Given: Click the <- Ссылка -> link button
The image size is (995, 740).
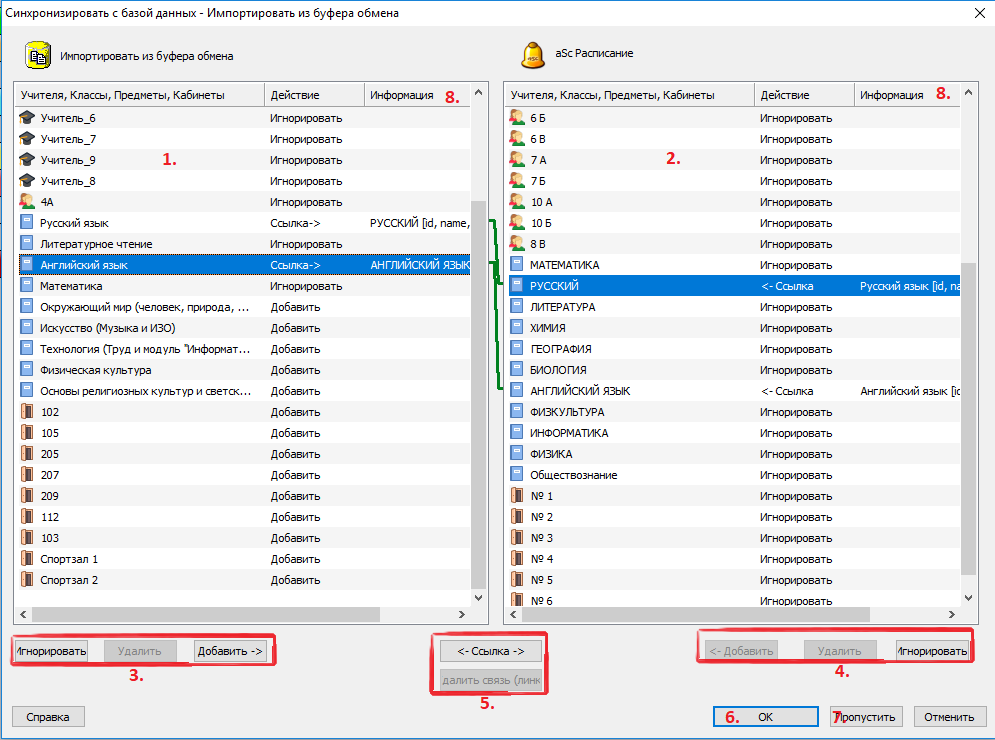Looking at the screenshot, I should coord(491,651).
